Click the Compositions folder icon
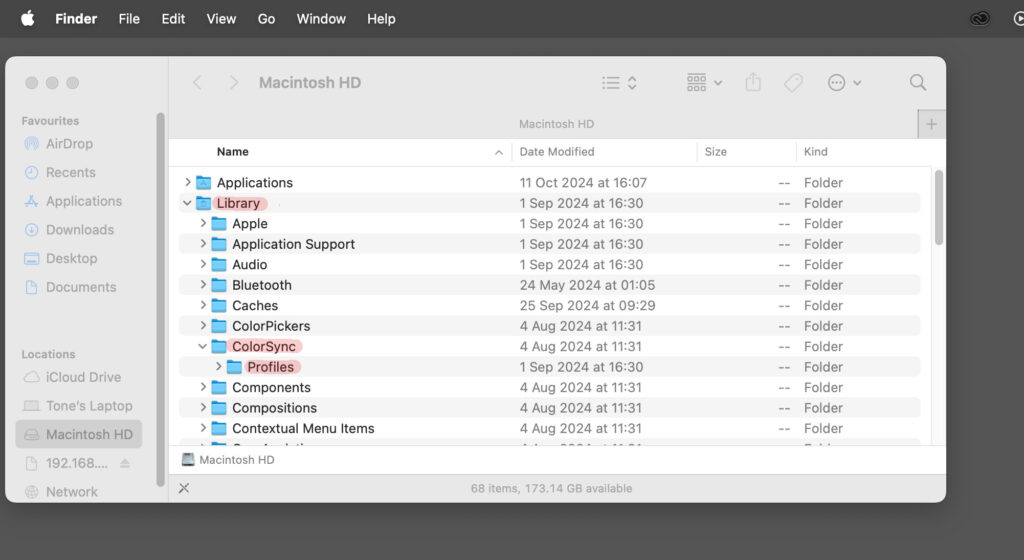Image resolution: width=1024 pixels, height=560 pixels. pos(219,408)
